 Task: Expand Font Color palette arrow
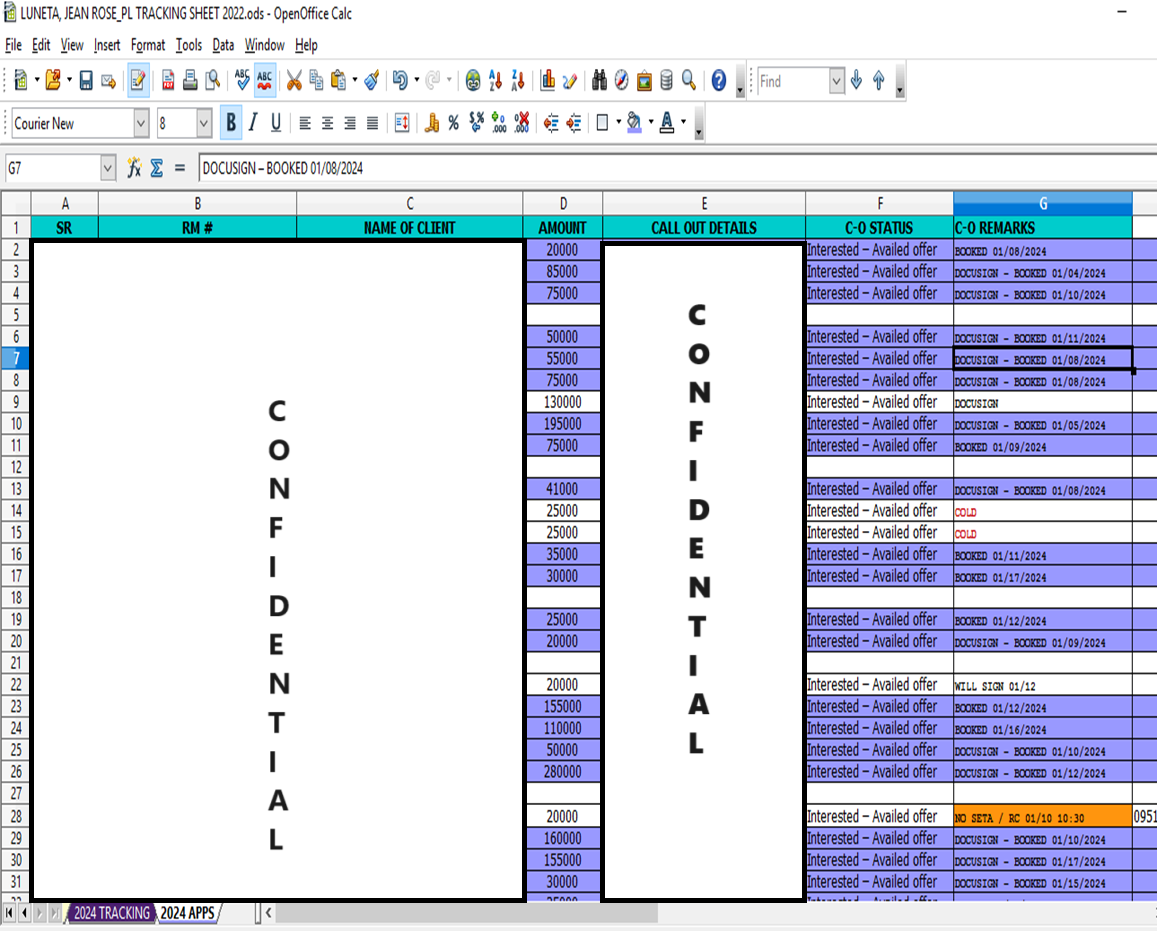pyautogui.click(x=684, y=123)
